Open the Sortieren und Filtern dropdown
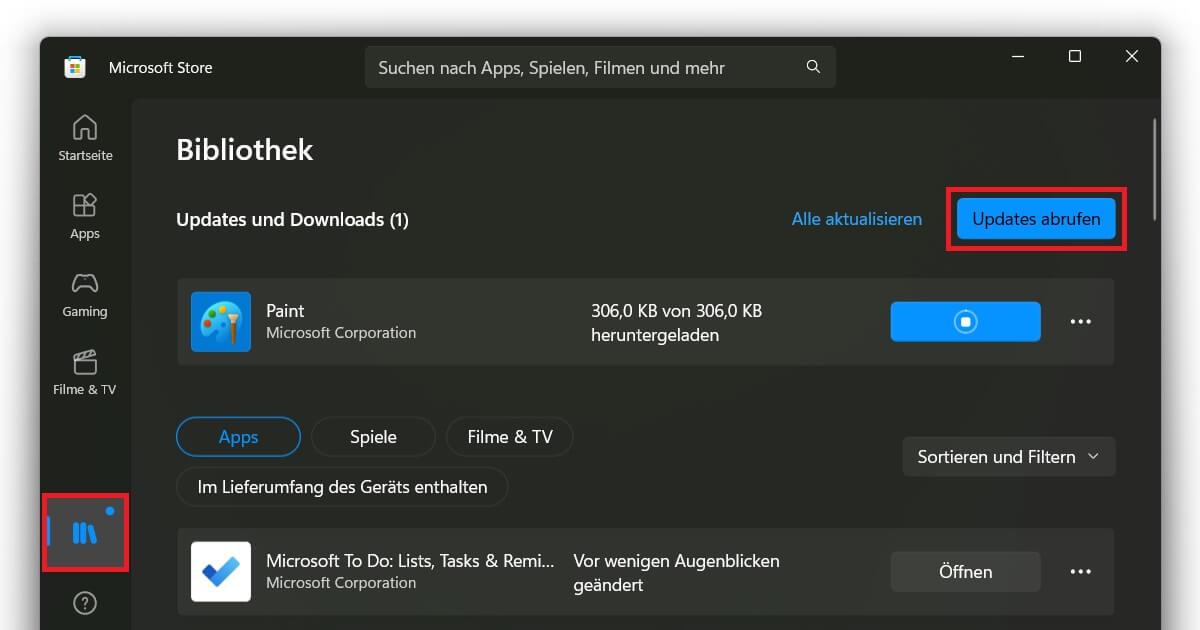This screenshot has height=630, width=1200. pos(1008,456)
